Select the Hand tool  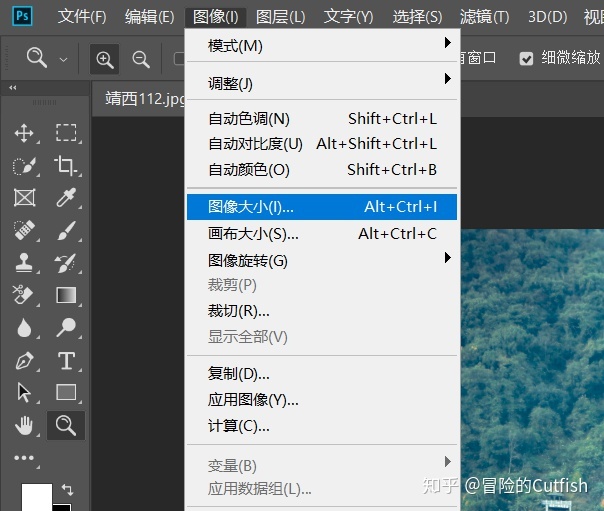[x=24, y=426]
